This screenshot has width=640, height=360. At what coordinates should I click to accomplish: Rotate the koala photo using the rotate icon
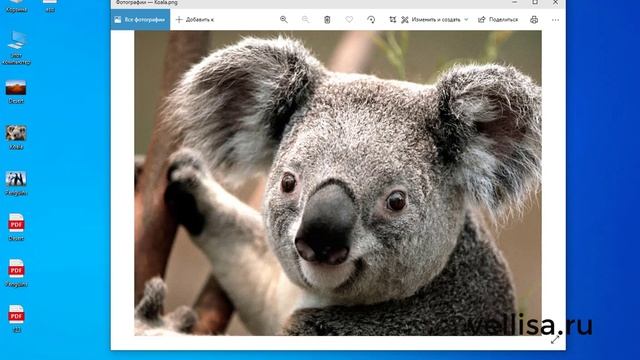[x=371, y=20]
